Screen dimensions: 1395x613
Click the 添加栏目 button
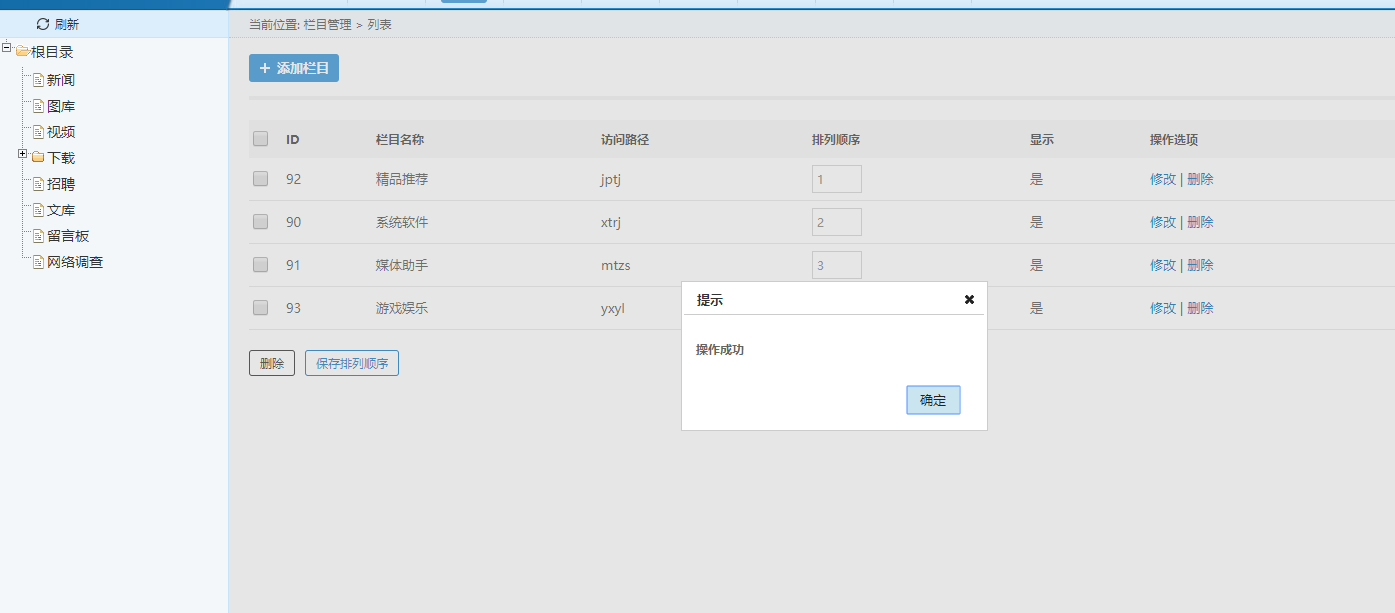coord(294,68)
